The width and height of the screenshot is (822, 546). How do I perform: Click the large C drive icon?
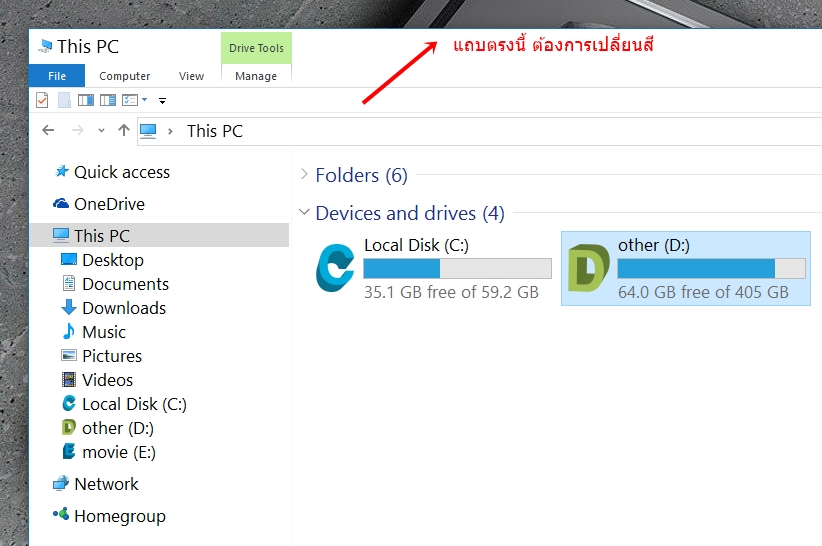point(335,268)
